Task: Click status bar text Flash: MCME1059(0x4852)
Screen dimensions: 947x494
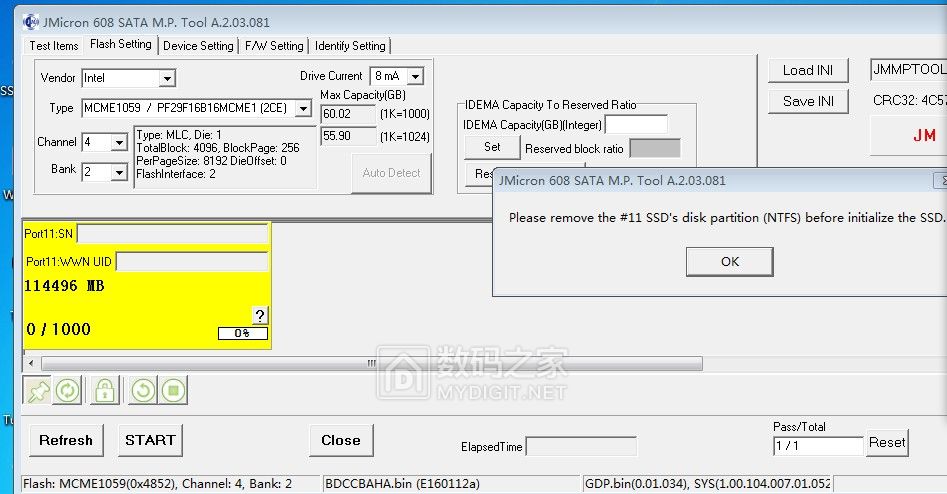Action: click(157, 484)
